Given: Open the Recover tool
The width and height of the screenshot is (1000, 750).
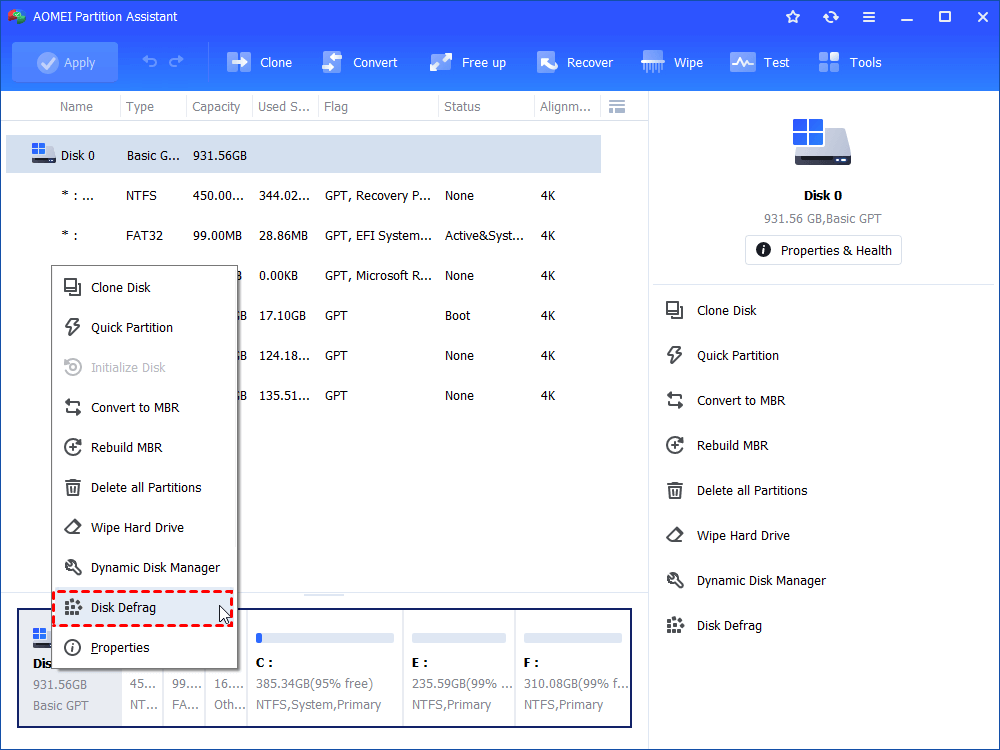Looking at the screenshot, I should click(575, 62).
